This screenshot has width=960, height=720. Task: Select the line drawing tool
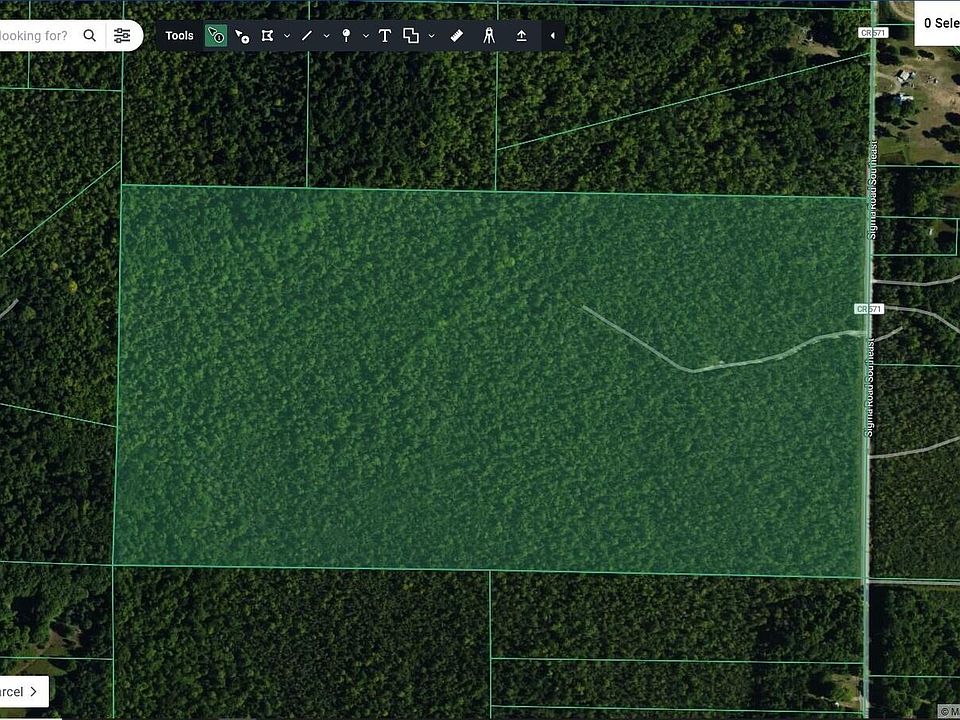click(x=307, y=36)
